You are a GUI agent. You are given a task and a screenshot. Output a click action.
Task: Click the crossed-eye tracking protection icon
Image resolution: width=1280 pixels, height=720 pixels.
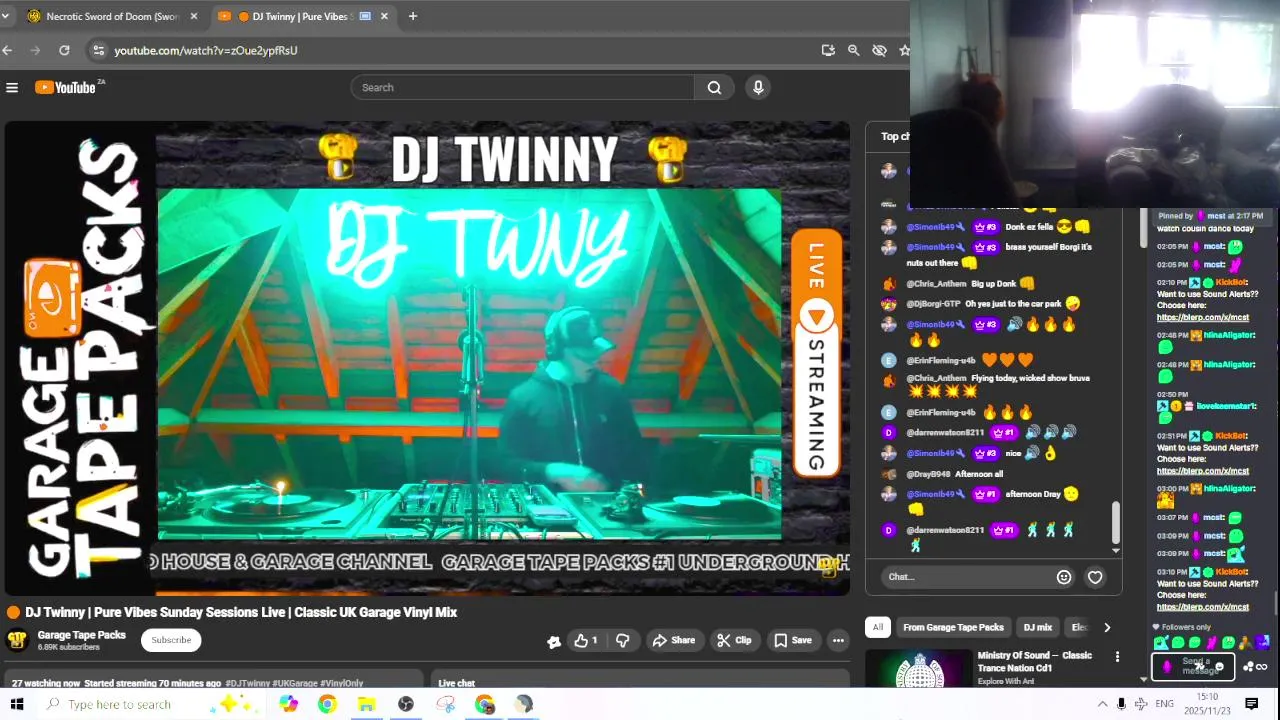(x=879, y=50)
